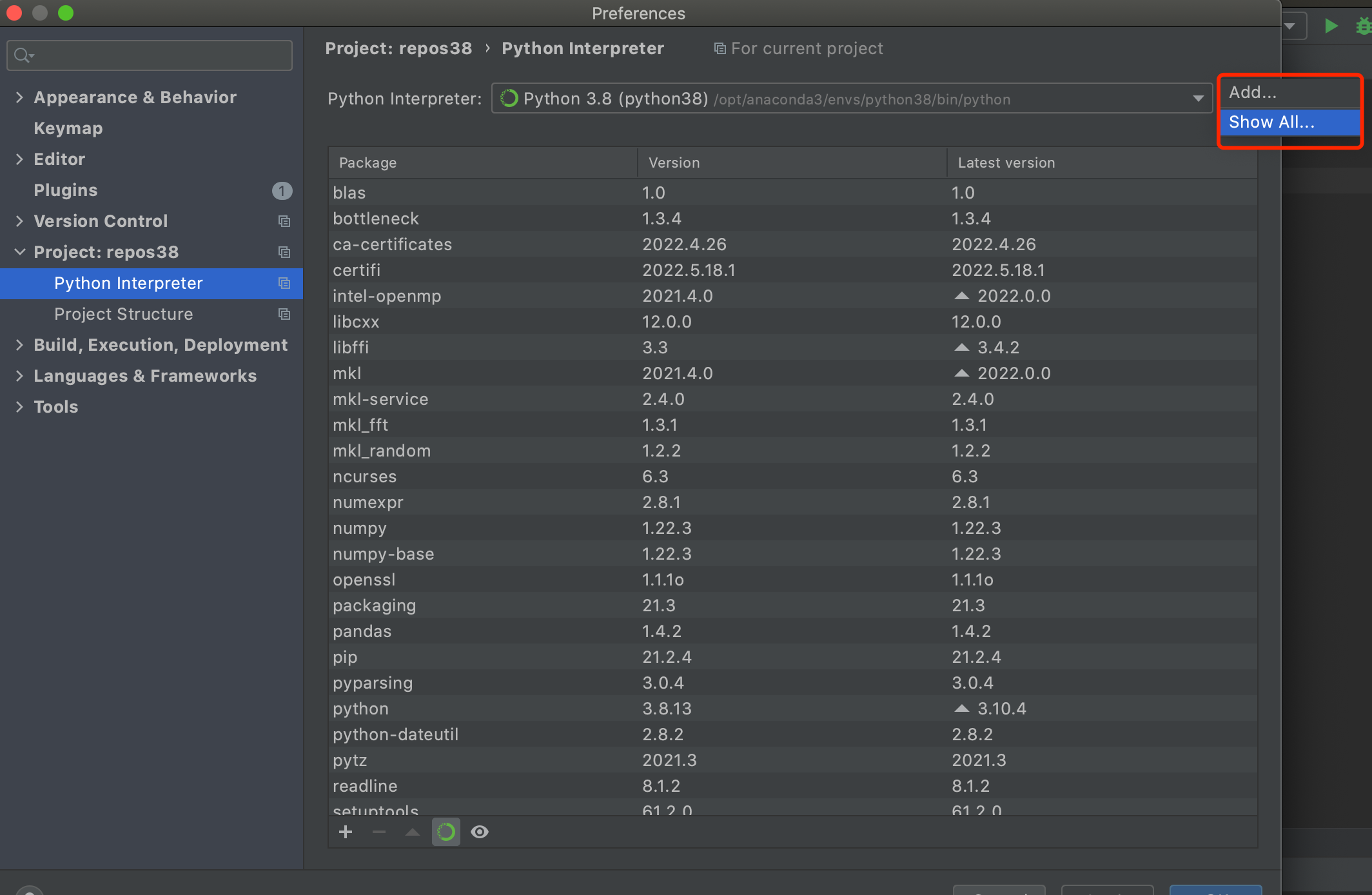This screenshot has height=895, width=1372.
Task: Open Project Structure settings page
Action: coord(124,314)
